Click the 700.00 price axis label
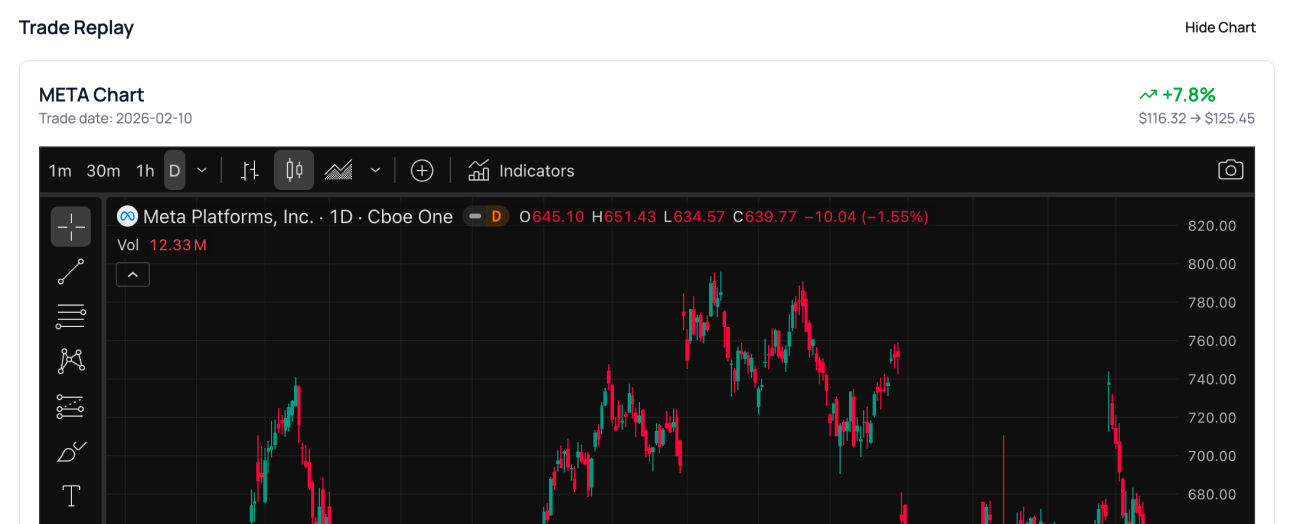This screenshot has height=524, width=1301. (x=1212, y=456)
